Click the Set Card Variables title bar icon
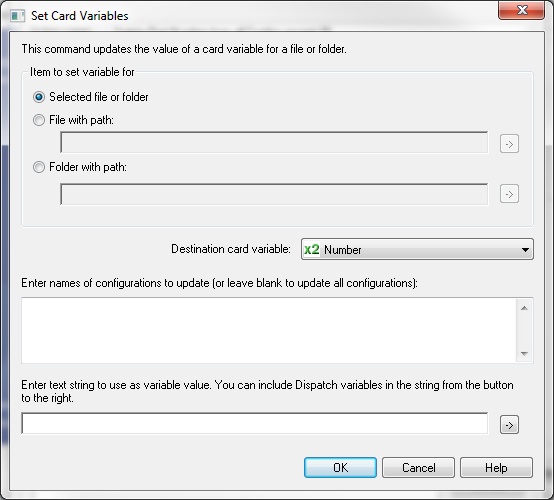 point(17,16)
